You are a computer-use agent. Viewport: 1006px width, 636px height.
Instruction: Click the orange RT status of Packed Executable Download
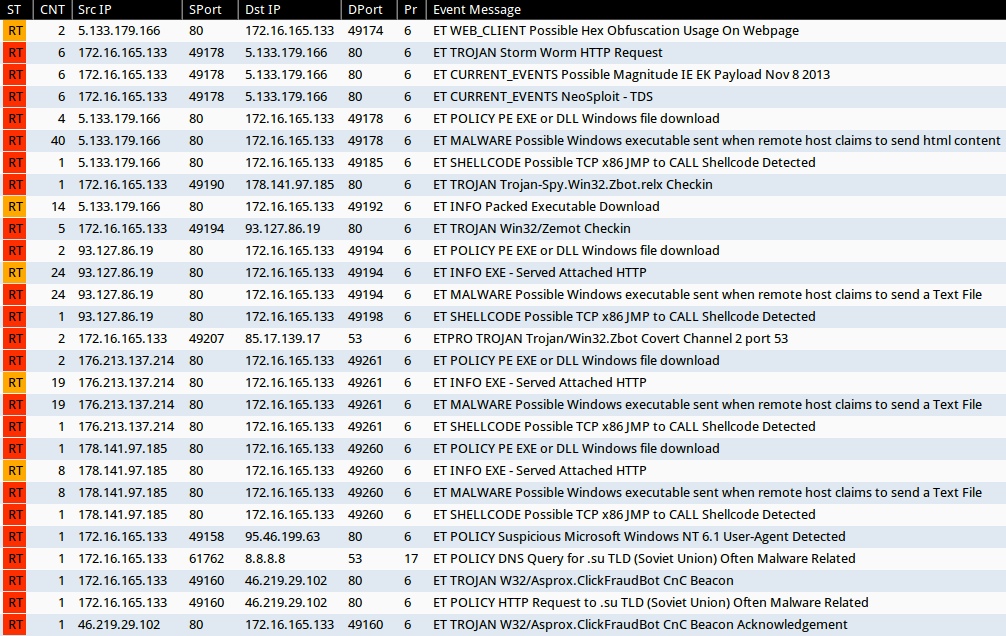pos(14,207)
